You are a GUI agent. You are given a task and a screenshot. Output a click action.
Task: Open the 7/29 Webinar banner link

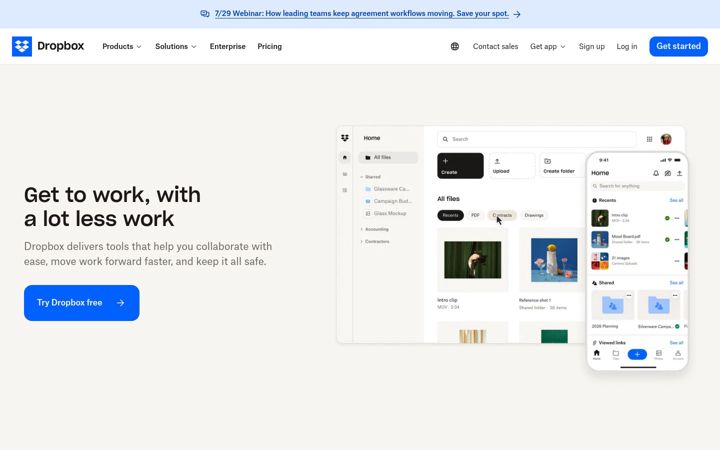[361, 14]
